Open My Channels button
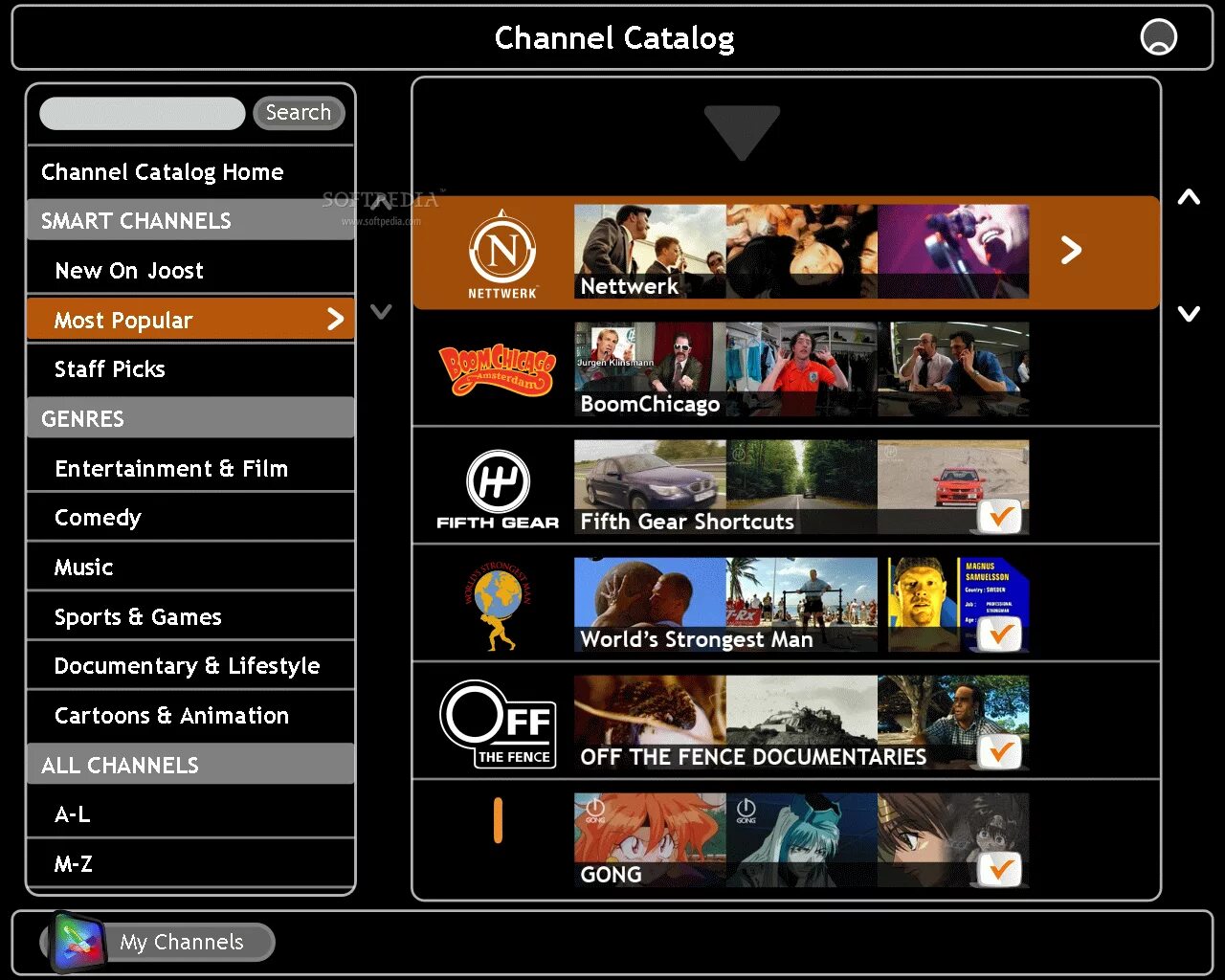Screen dimensions: 1225x980 pos(158,942)
